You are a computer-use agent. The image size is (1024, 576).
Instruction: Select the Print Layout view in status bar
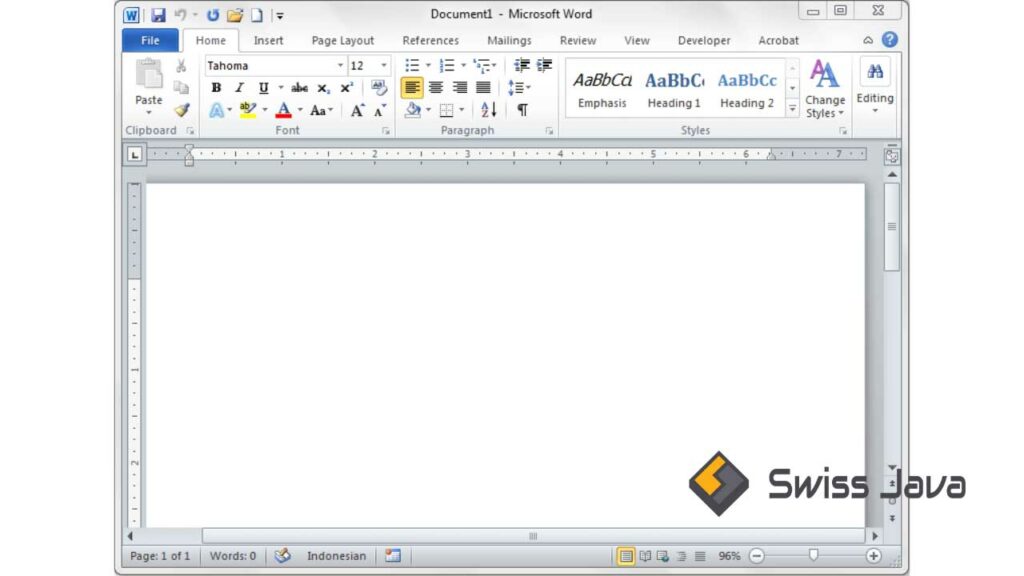(625, 555)
